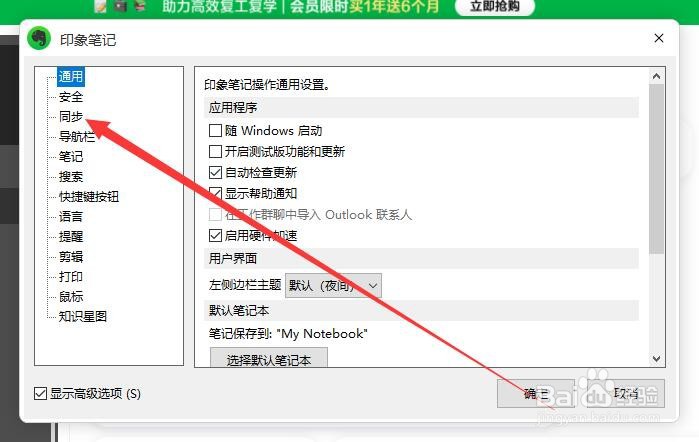Open the 知识星图 settings category
The height and width of the screenshot is (442, 699).
(82, 316)
